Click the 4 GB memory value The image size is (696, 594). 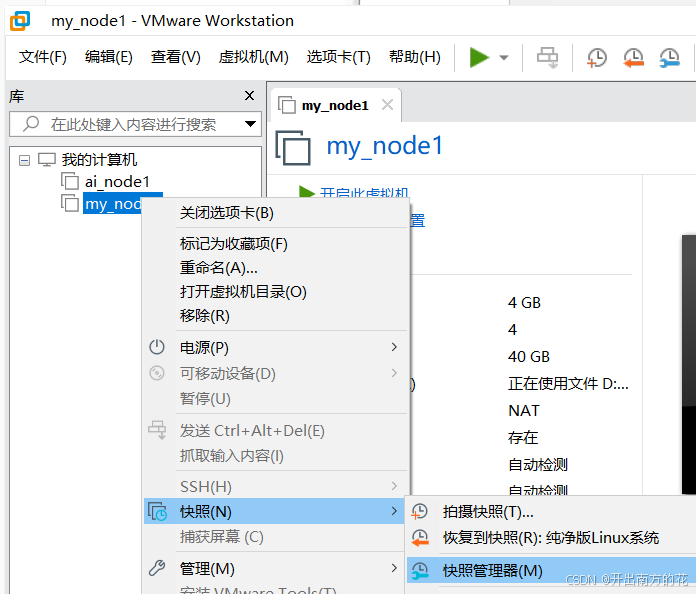524,303
